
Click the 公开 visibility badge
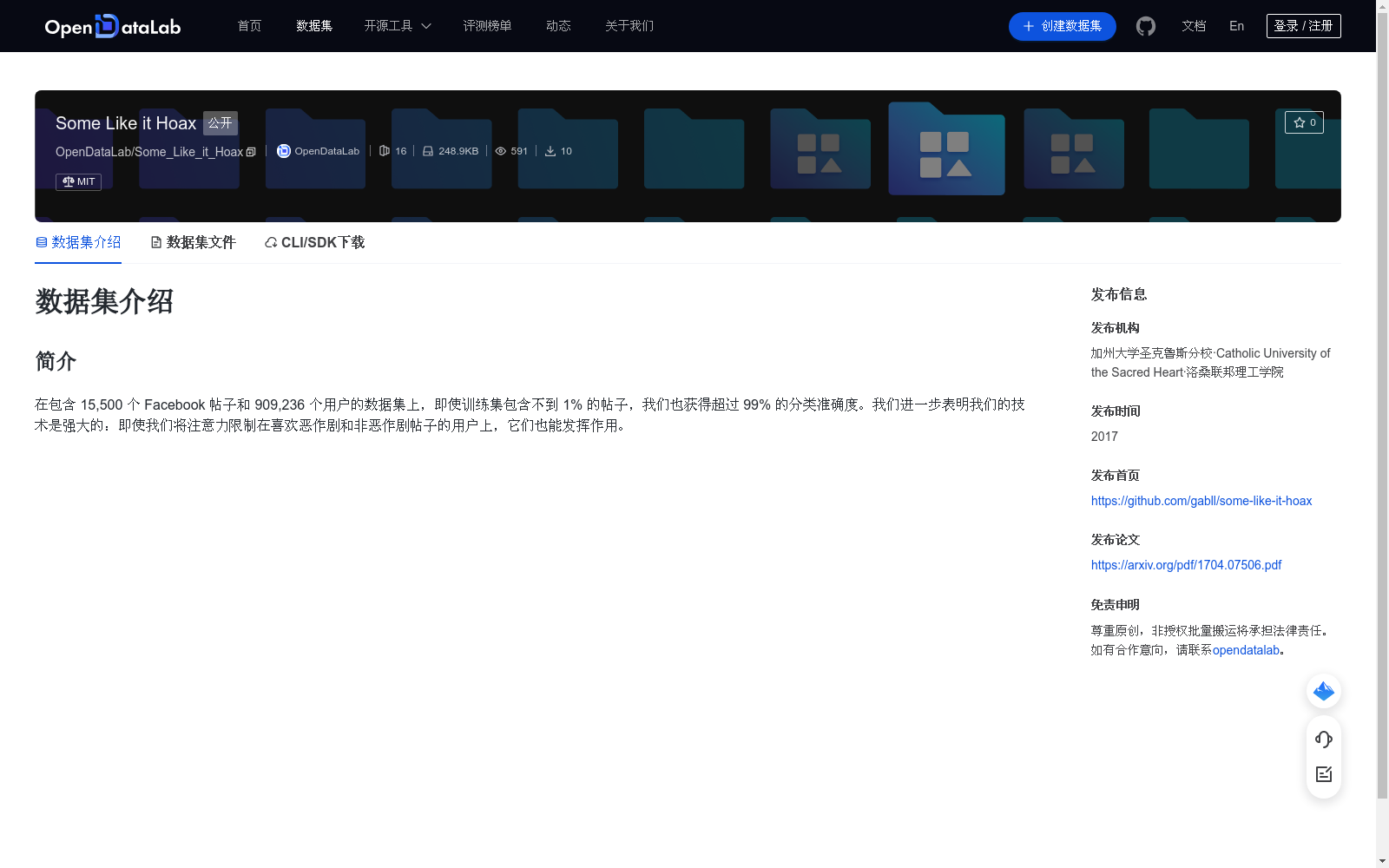(220, 123)
